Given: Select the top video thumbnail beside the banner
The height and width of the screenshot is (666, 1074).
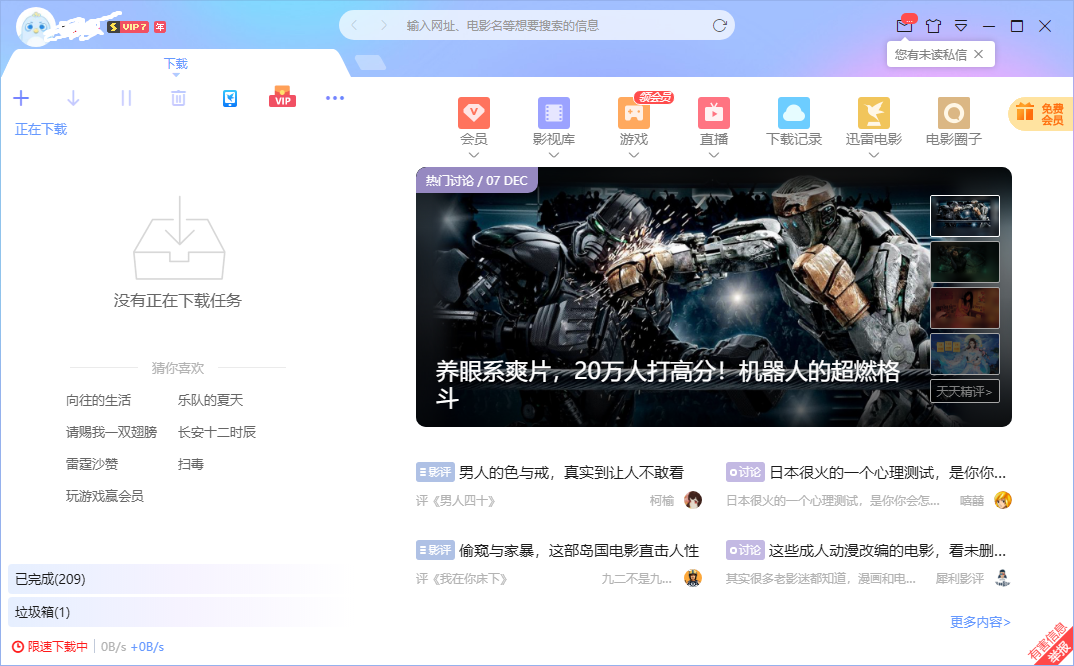Looking at the screenshot, I should click(964, 215).
